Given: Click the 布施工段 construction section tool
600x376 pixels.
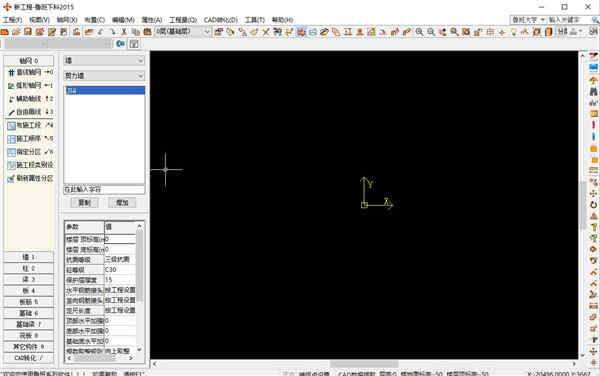Looking at the screenshot, I should tap(30, 125).
